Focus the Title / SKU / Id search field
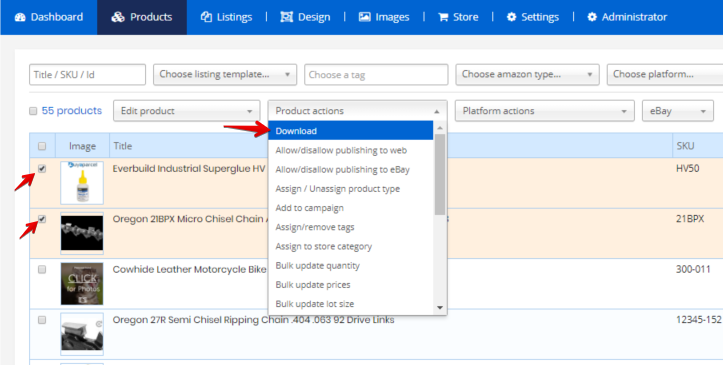The width and height of the screenshot is (723, 365). tap(88, 75)
